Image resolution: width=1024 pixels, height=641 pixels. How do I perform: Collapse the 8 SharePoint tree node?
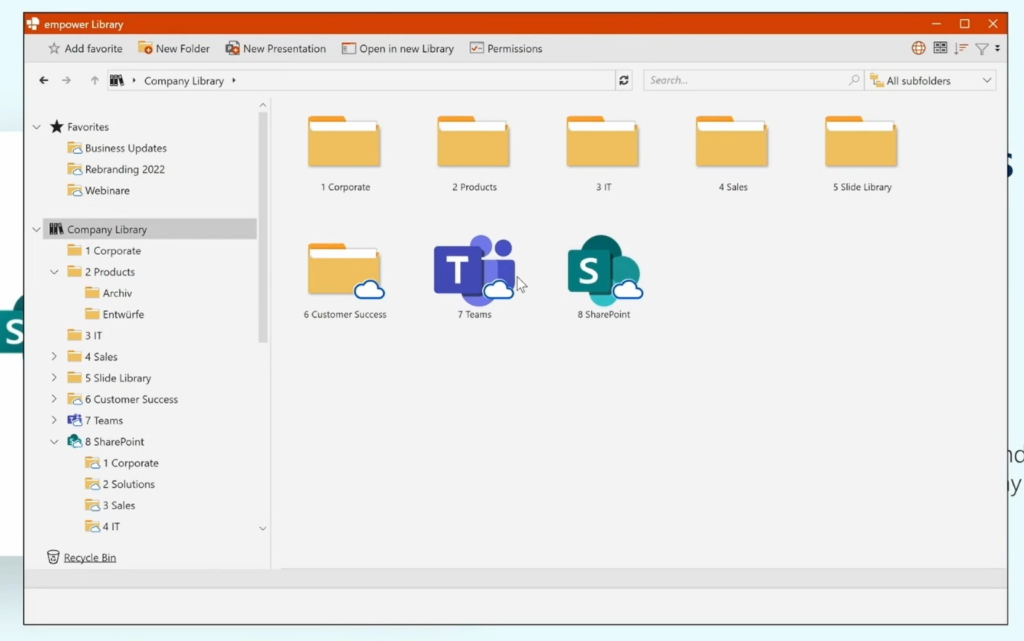tap(54, 442)
